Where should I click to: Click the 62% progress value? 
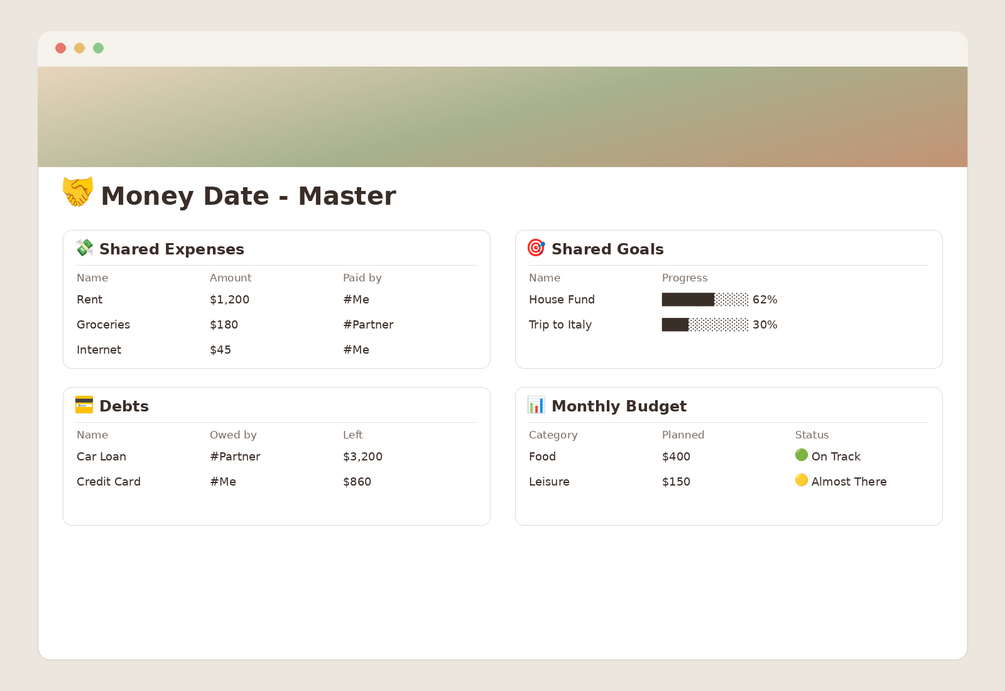(x=765, y=299)
